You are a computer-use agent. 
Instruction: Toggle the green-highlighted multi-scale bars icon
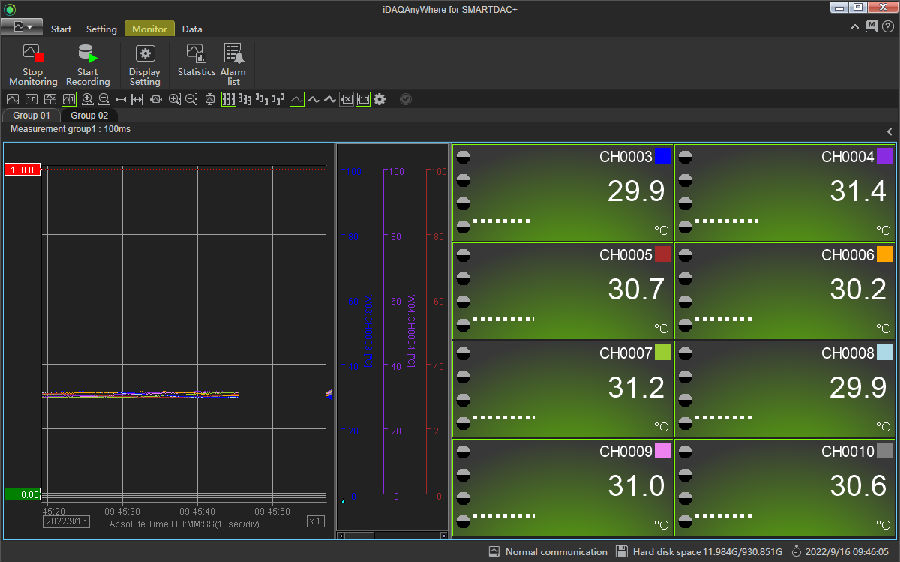[228, 99]
